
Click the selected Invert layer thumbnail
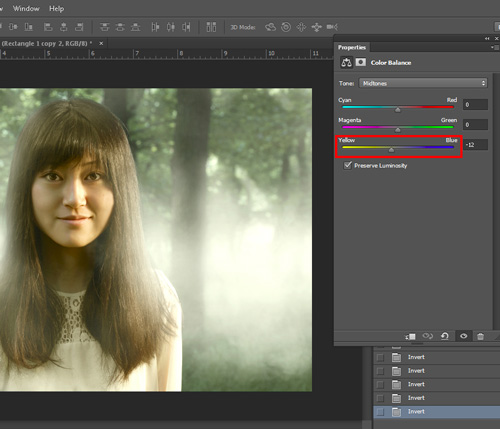396,412
